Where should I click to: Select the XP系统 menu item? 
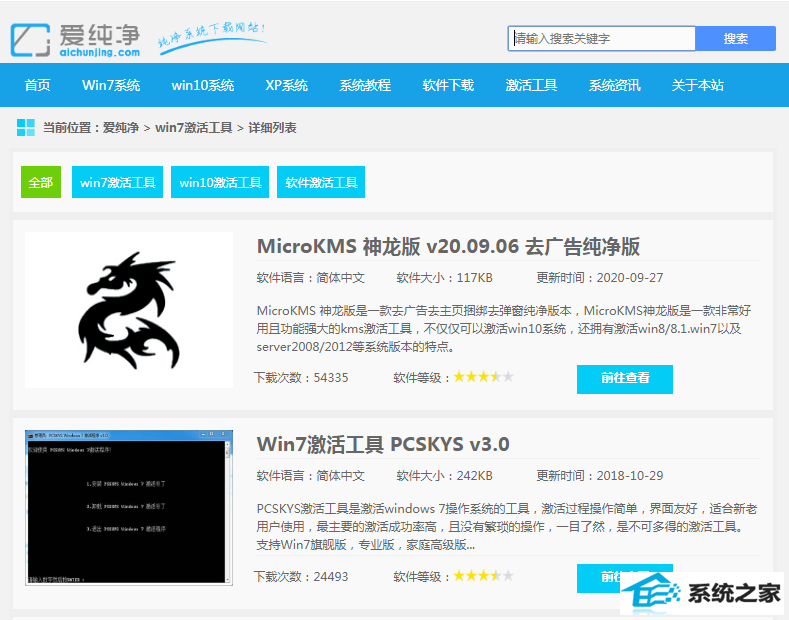287,85
